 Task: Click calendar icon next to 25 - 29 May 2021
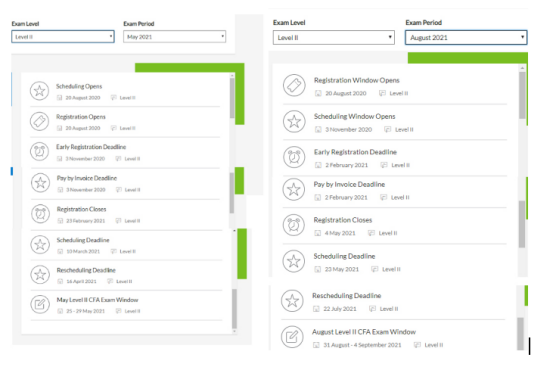(60, 311)
